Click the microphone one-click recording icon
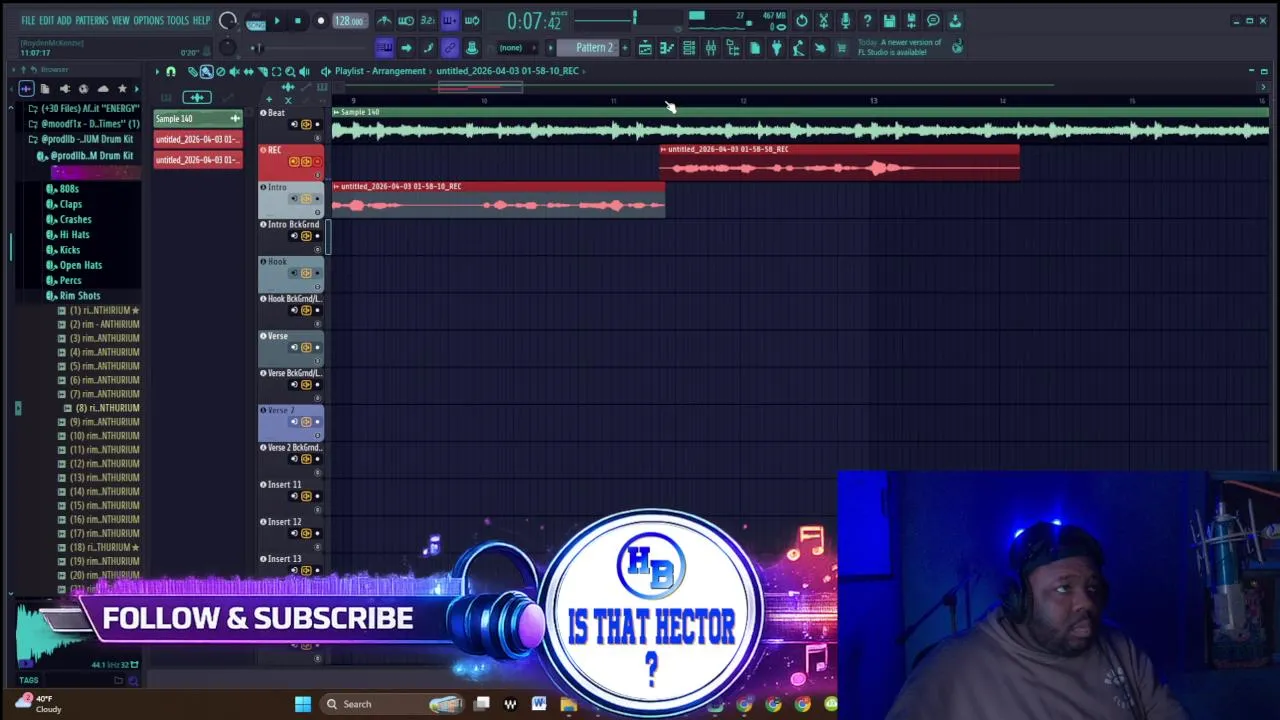Image resolution: width=1280 pixels, height=720 pixels. click(845, 20)
